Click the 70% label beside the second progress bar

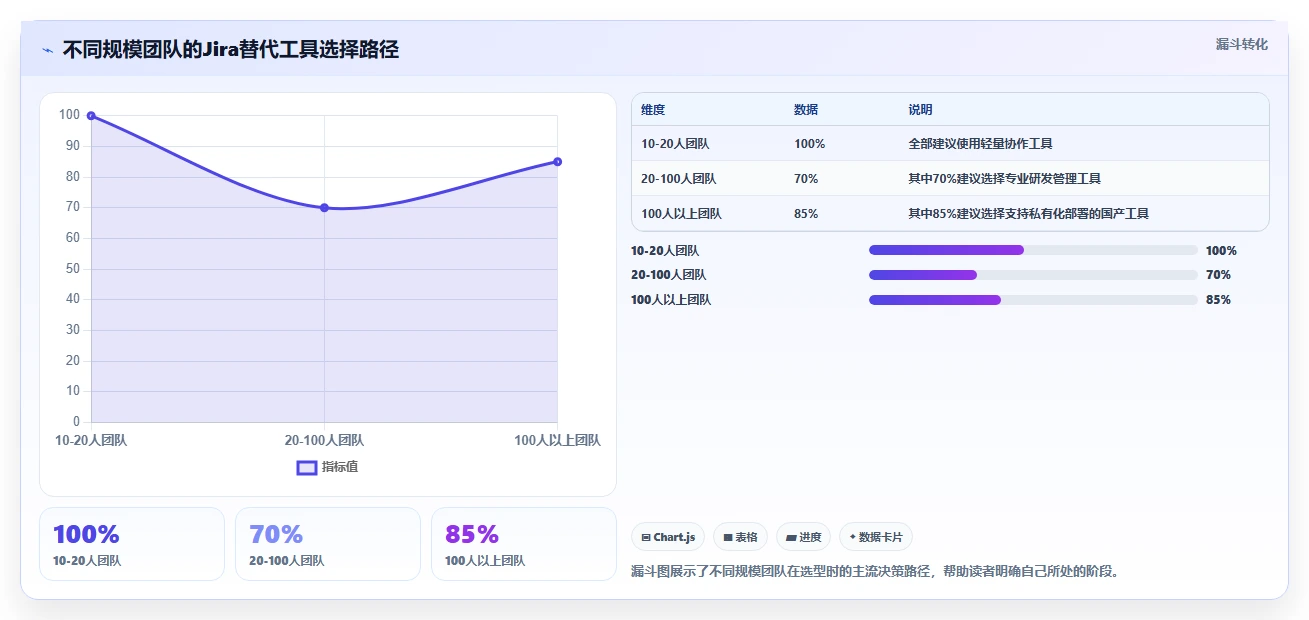click(1218, 275)
